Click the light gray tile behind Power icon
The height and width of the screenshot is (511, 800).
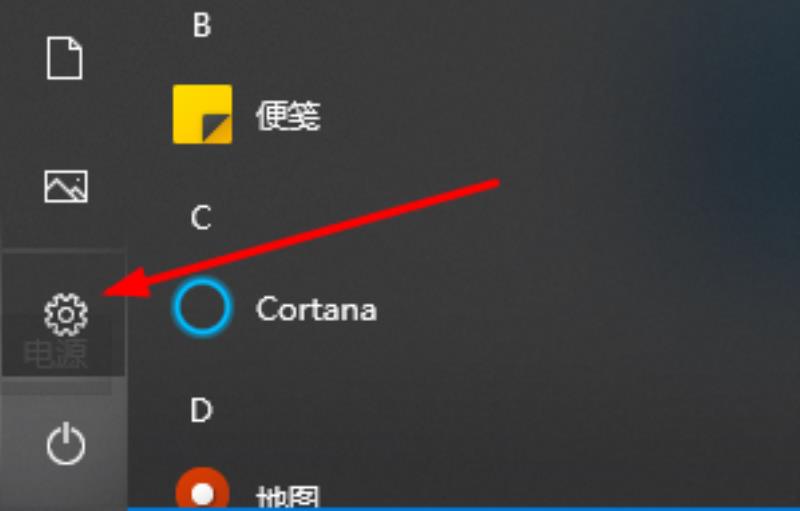(63, 444)
